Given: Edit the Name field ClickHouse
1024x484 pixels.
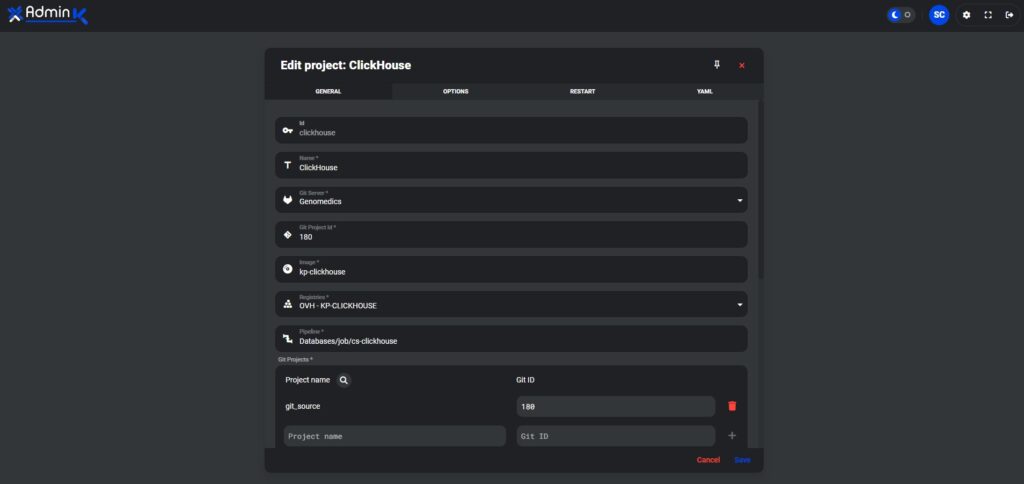Looking at the screenshot, I should pyautogui.click(x=511, y=165).
